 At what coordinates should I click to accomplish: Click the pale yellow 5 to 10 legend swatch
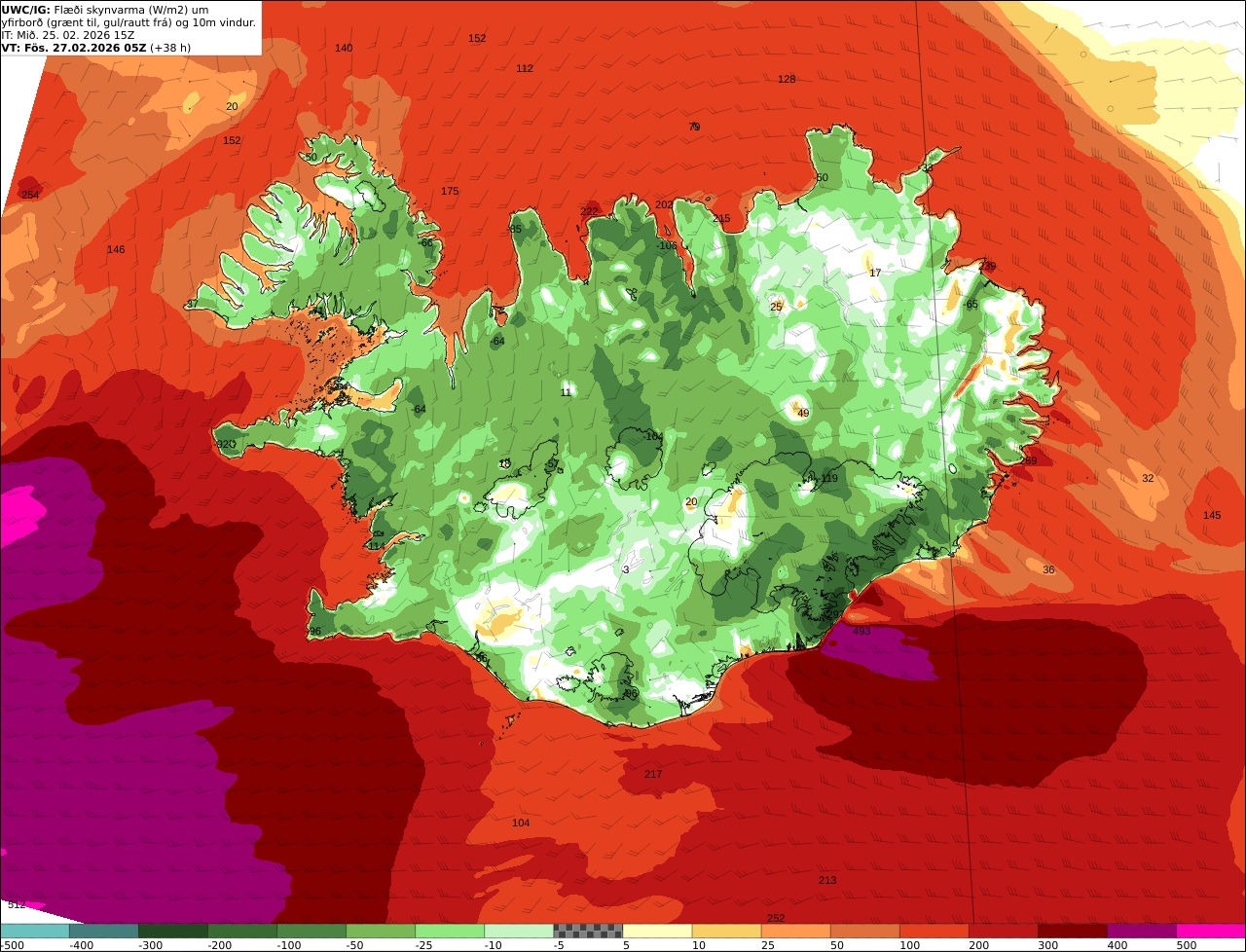pos(657,931)
